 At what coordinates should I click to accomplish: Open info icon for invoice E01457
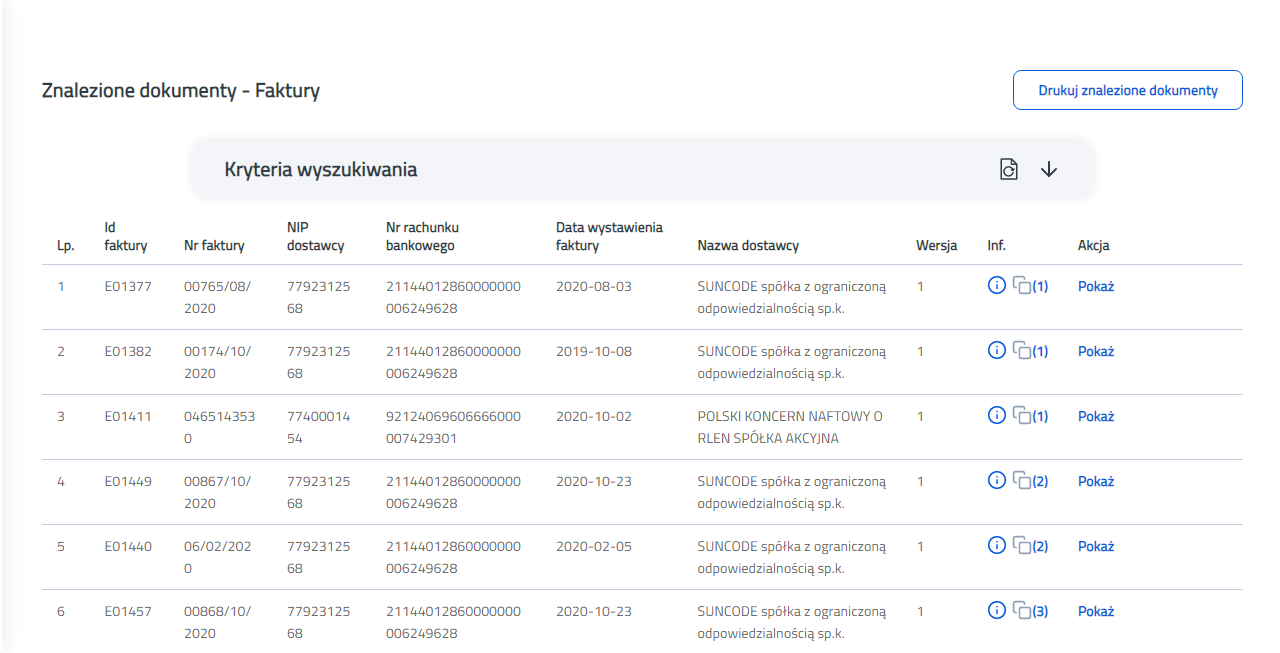(x=996, y=611)
